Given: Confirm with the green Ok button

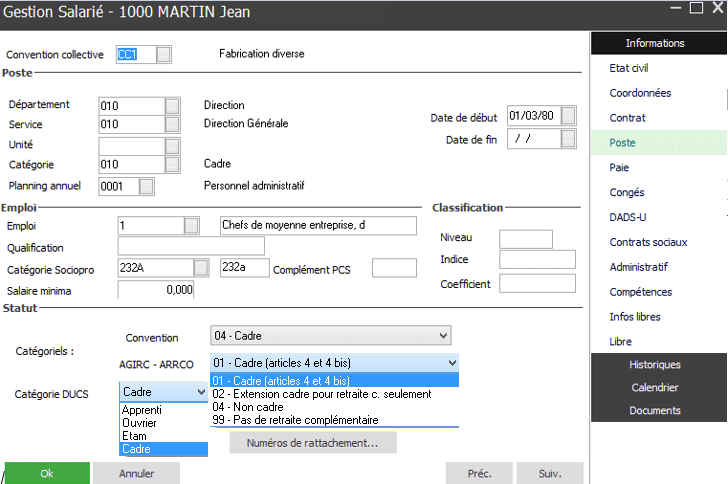Looking at the screenshot, I should [x=47, y=473].
